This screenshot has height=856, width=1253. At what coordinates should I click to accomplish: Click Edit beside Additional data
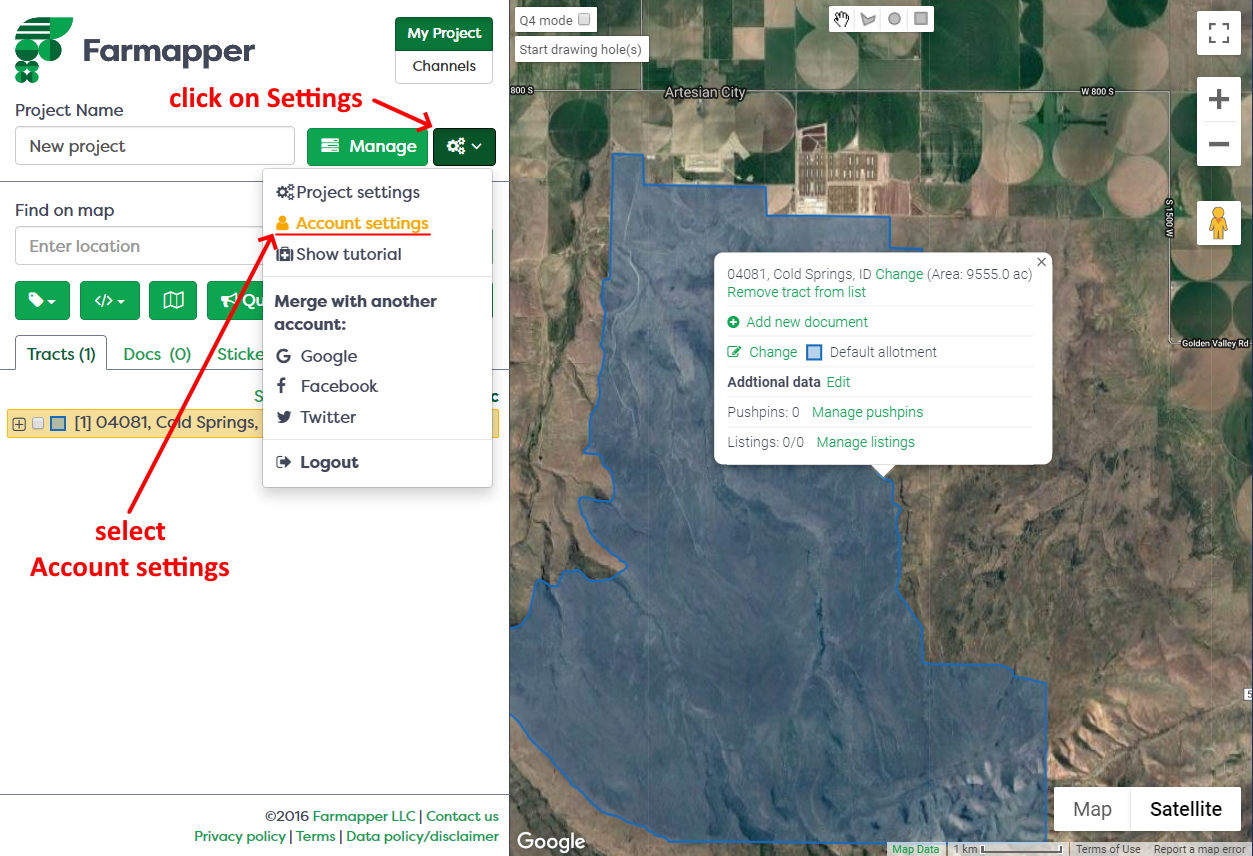[x=838, y=382]
